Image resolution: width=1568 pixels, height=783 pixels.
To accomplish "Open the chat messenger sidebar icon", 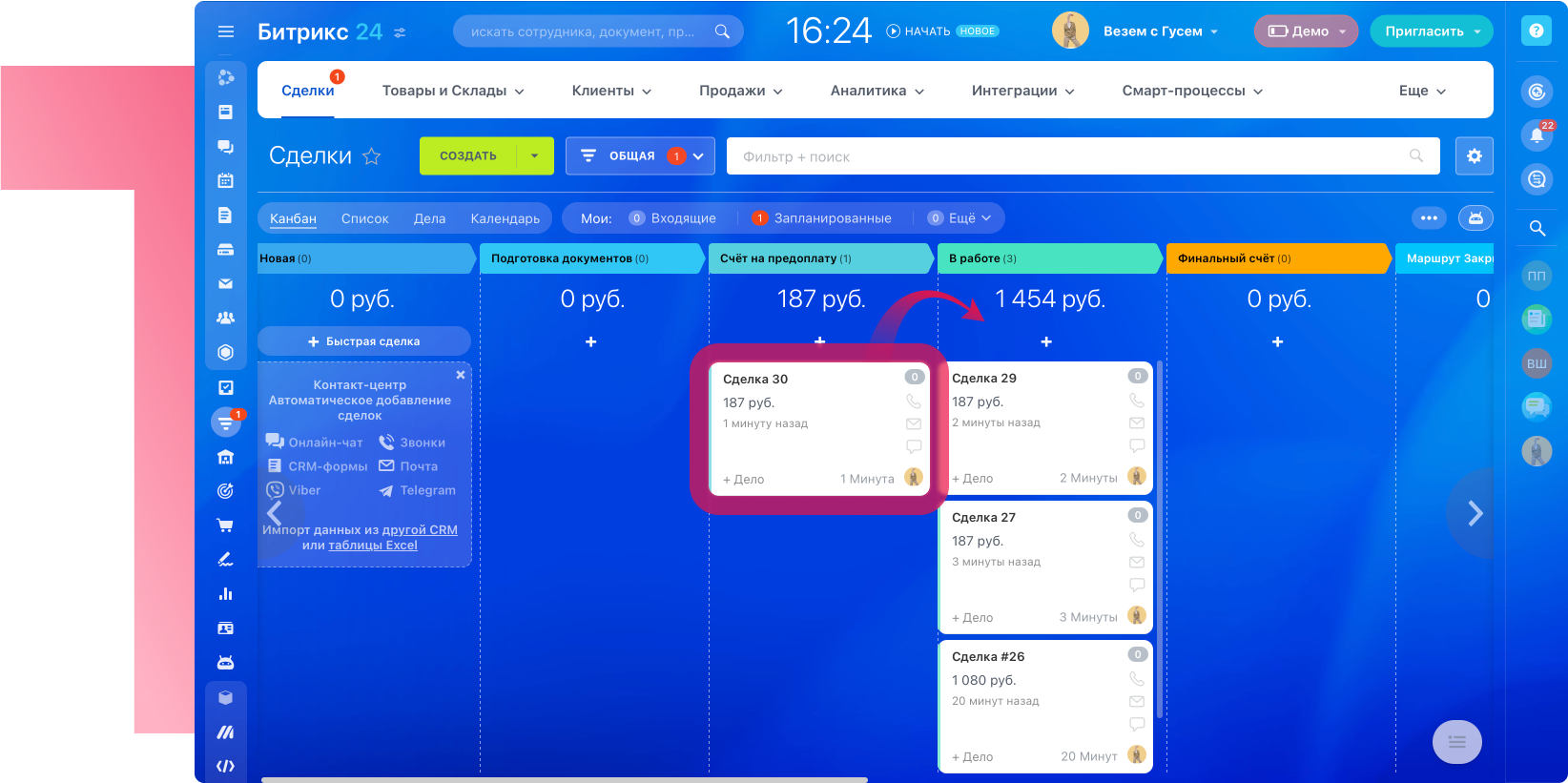I will click(225, 147).
